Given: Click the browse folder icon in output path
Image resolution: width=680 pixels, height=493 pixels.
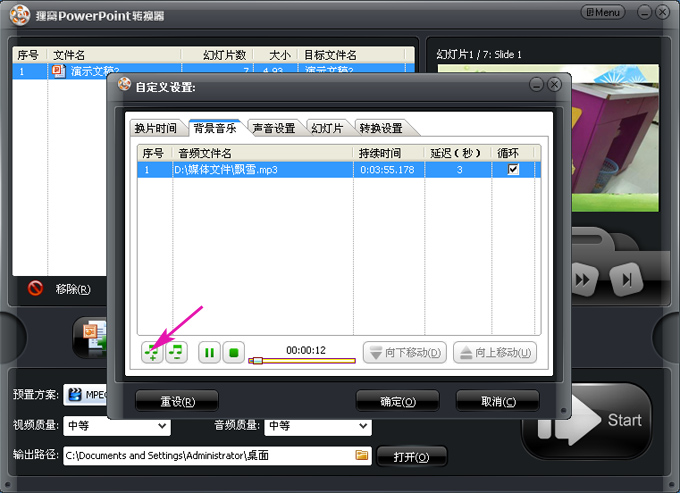Looking at the screenshot, I should (x=362, y=455).
